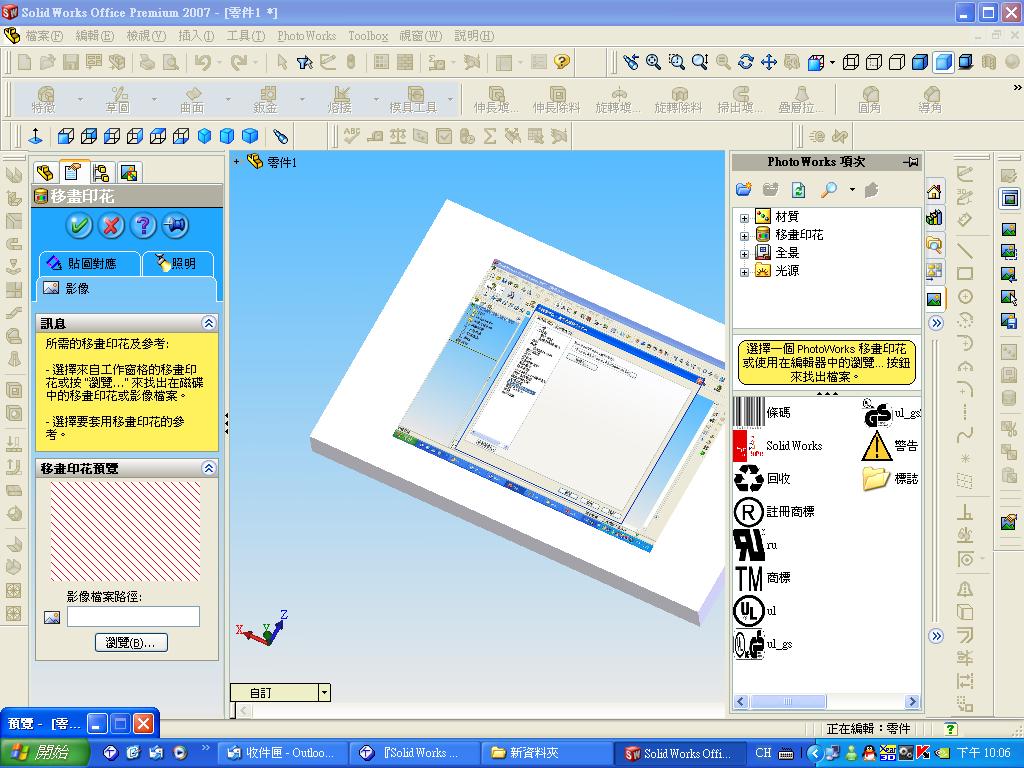The image size is (1024, 768).
Task: Open the Toolbox menu
Action: tap(368, 36)
